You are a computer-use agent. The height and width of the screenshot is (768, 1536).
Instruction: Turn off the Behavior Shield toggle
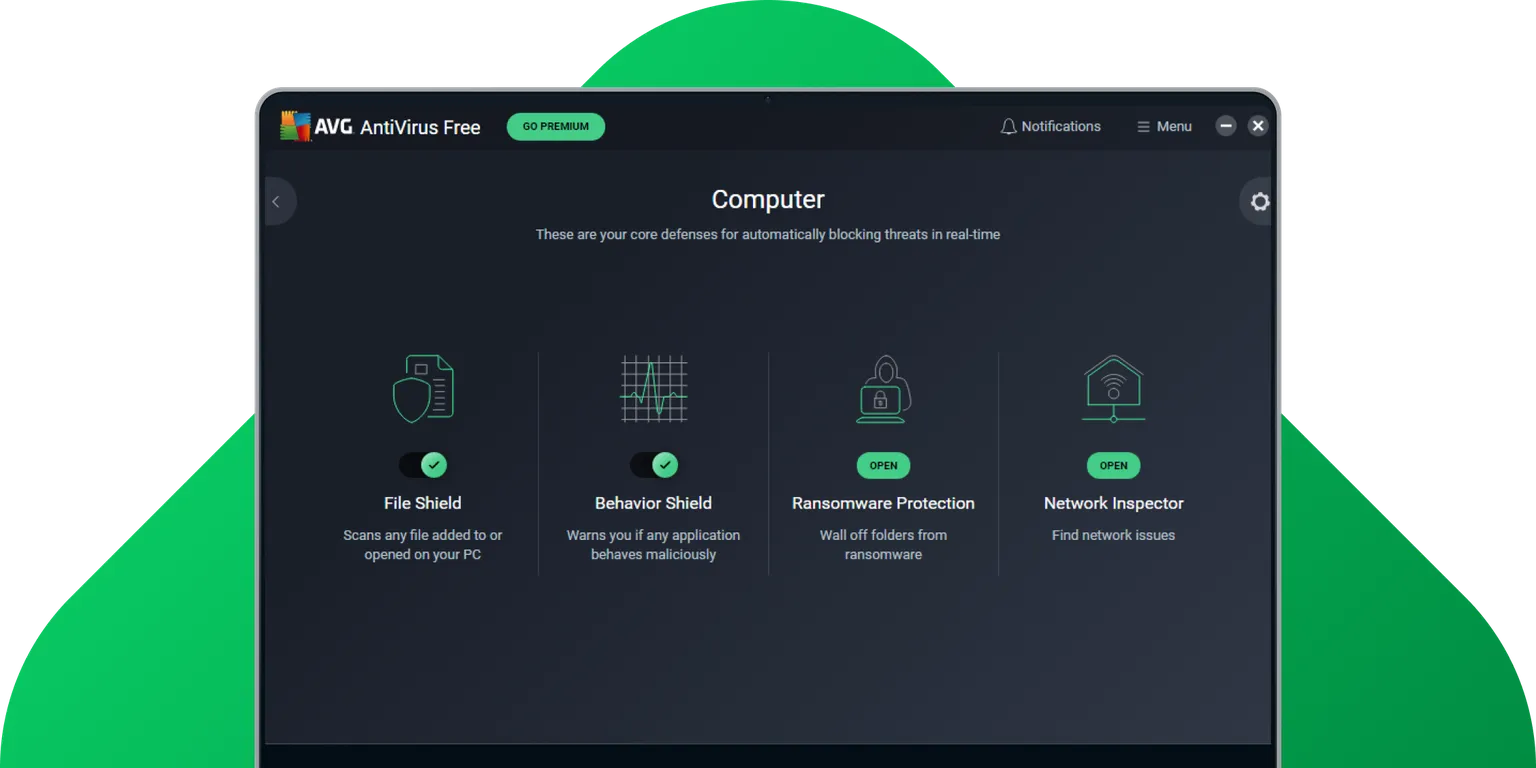coord(653,464)
